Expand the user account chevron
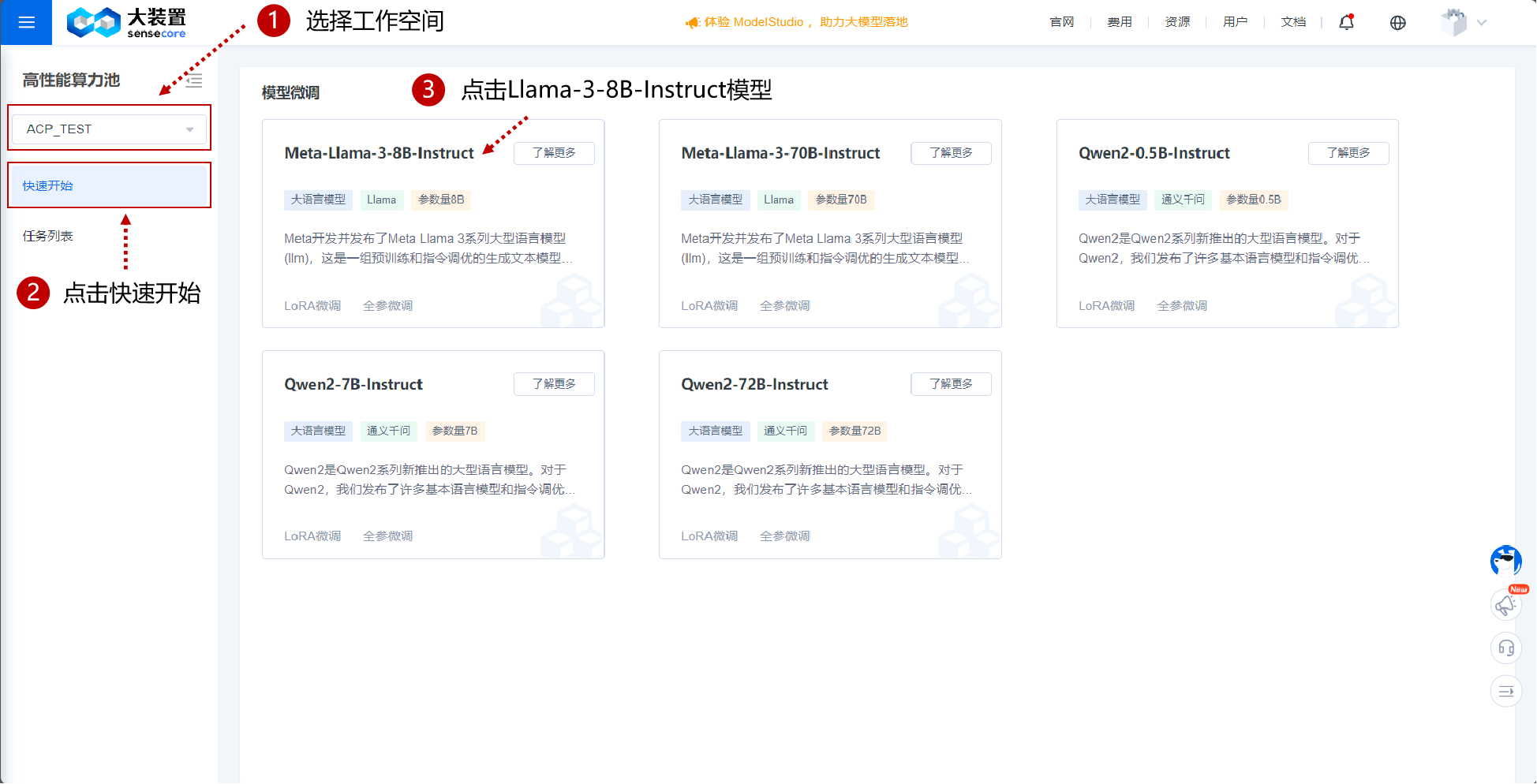The image size is (1537, 784). pyautogui.click(x=1482, y=23)
